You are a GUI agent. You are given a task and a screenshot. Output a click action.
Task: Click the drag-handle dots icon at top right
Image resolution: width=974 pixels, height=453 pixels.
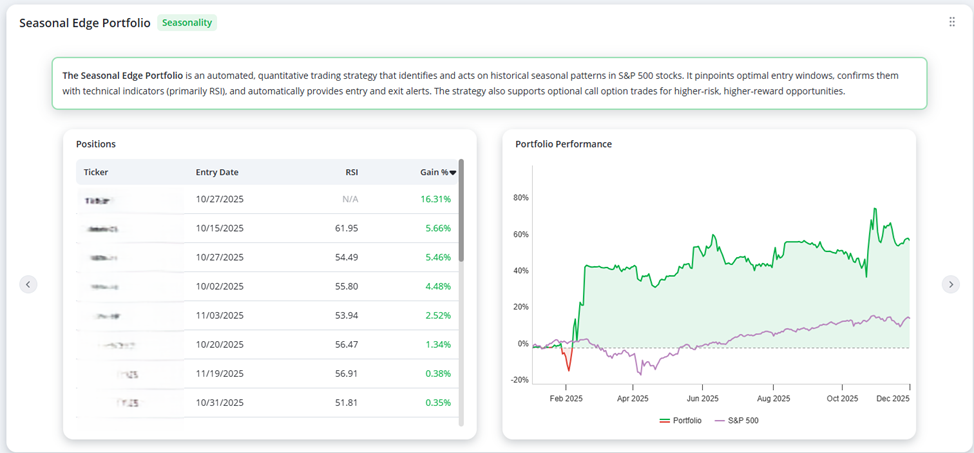[x=952, y=22]
